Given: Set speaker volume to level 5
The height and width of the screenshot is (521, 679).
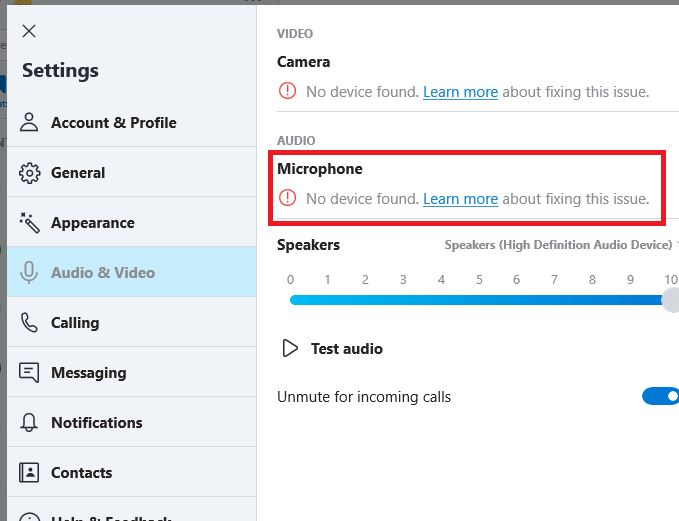Looking at the screenshot, I should (x=480, y=300).
